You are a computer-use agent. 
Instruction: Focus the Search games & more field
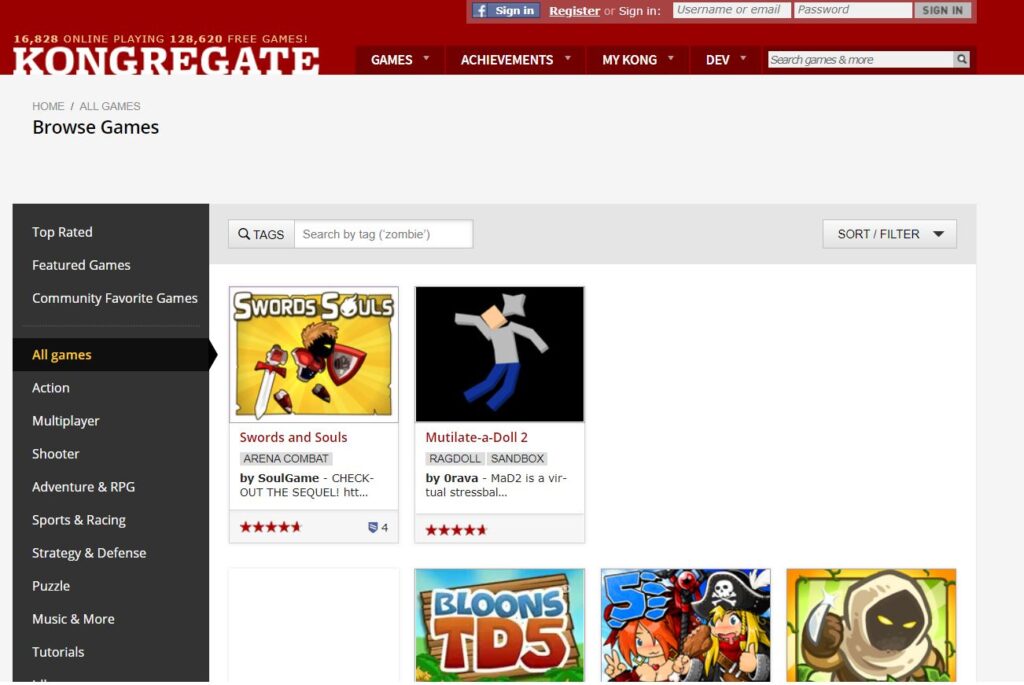pos(860,59)
